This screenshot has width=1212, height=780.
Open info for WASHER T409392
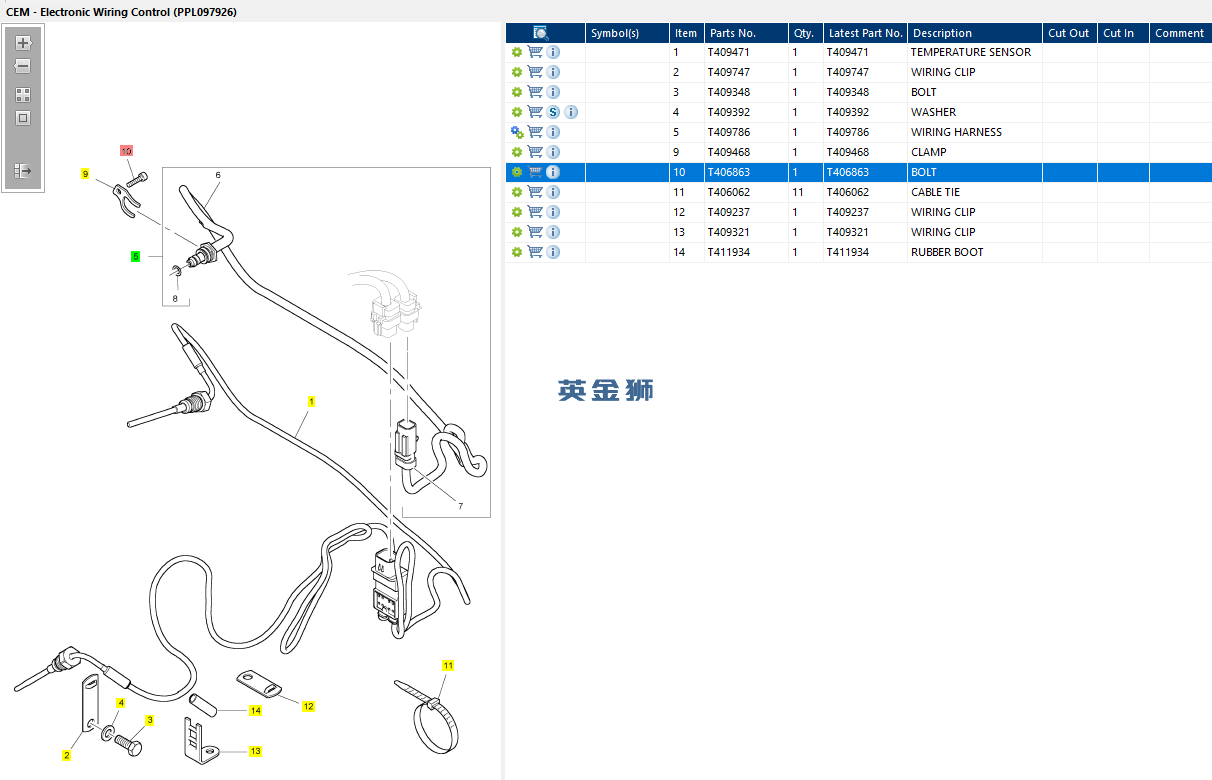point(571,112)
